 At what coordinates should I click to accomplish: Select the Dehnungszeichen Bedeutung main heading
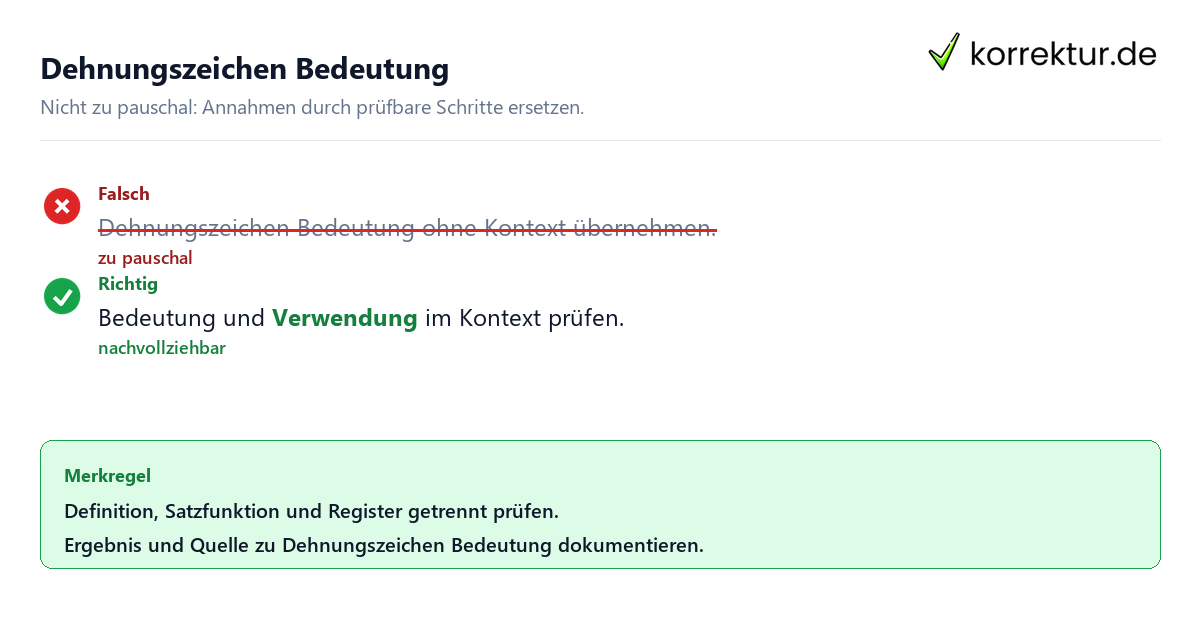pos(245,69)
